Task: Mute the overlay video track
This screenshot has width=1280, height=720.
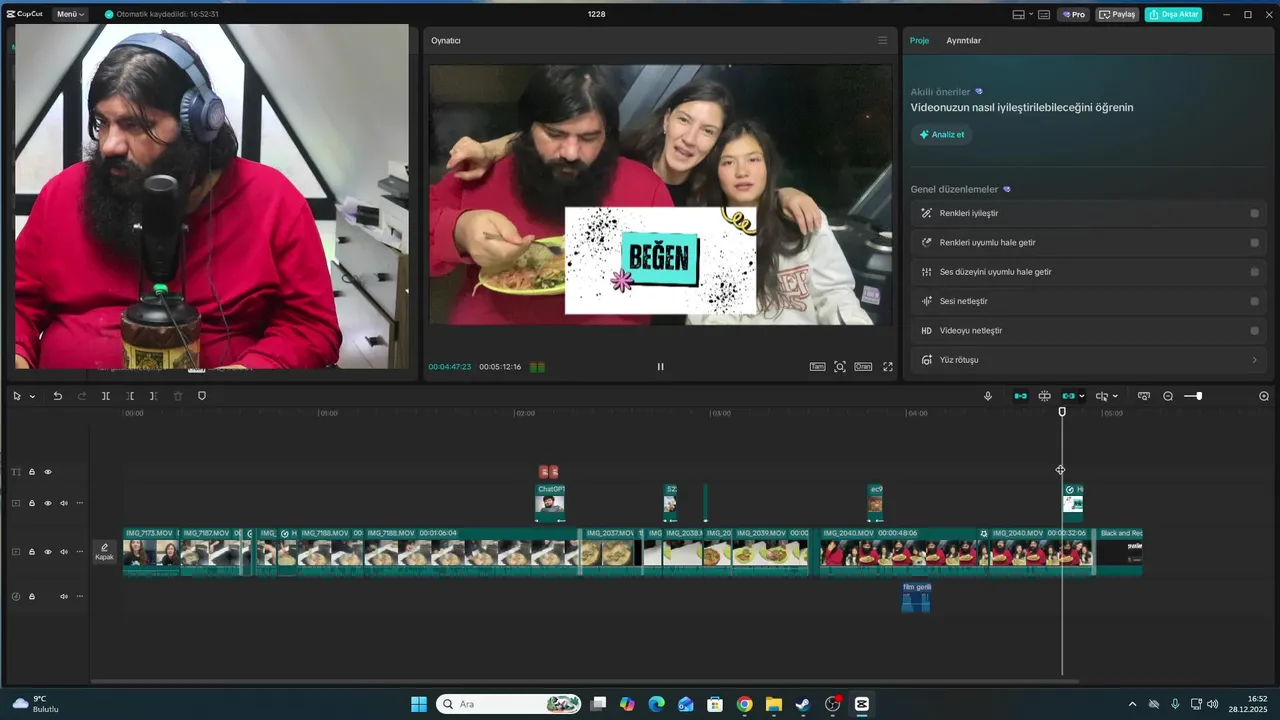Action: pyautogui.click(x=64, y=503)
